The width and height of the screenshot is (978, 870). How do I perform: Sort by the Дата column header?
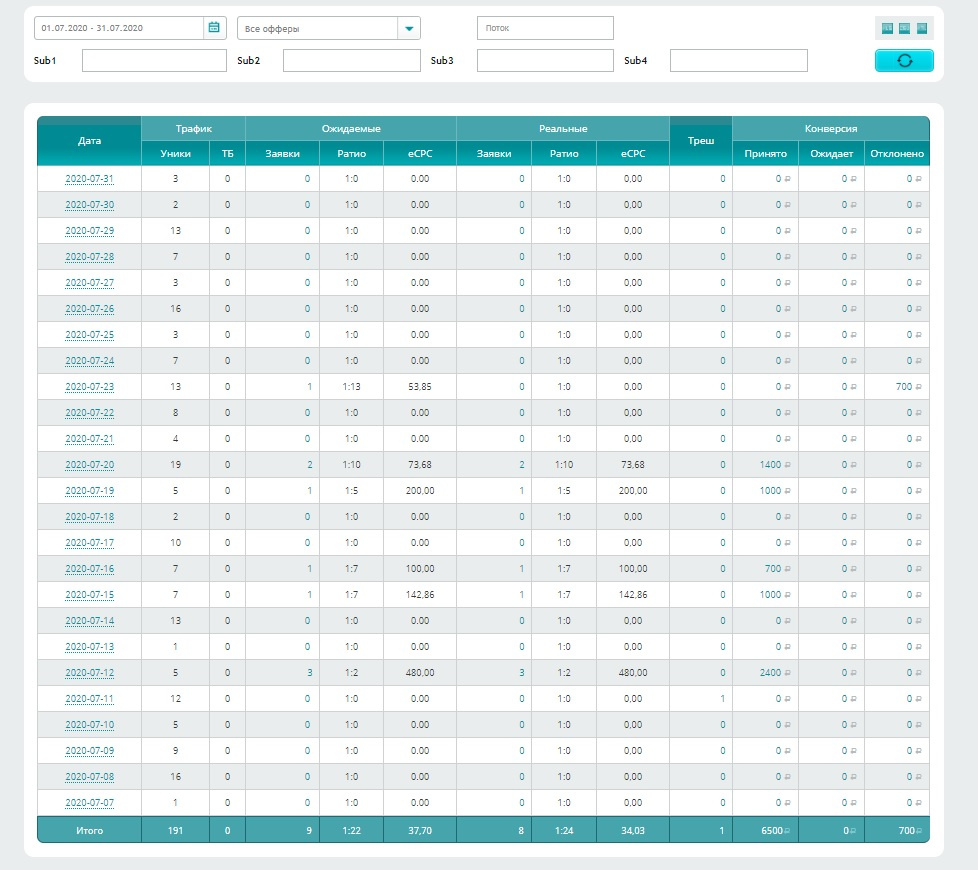[89, 141]
